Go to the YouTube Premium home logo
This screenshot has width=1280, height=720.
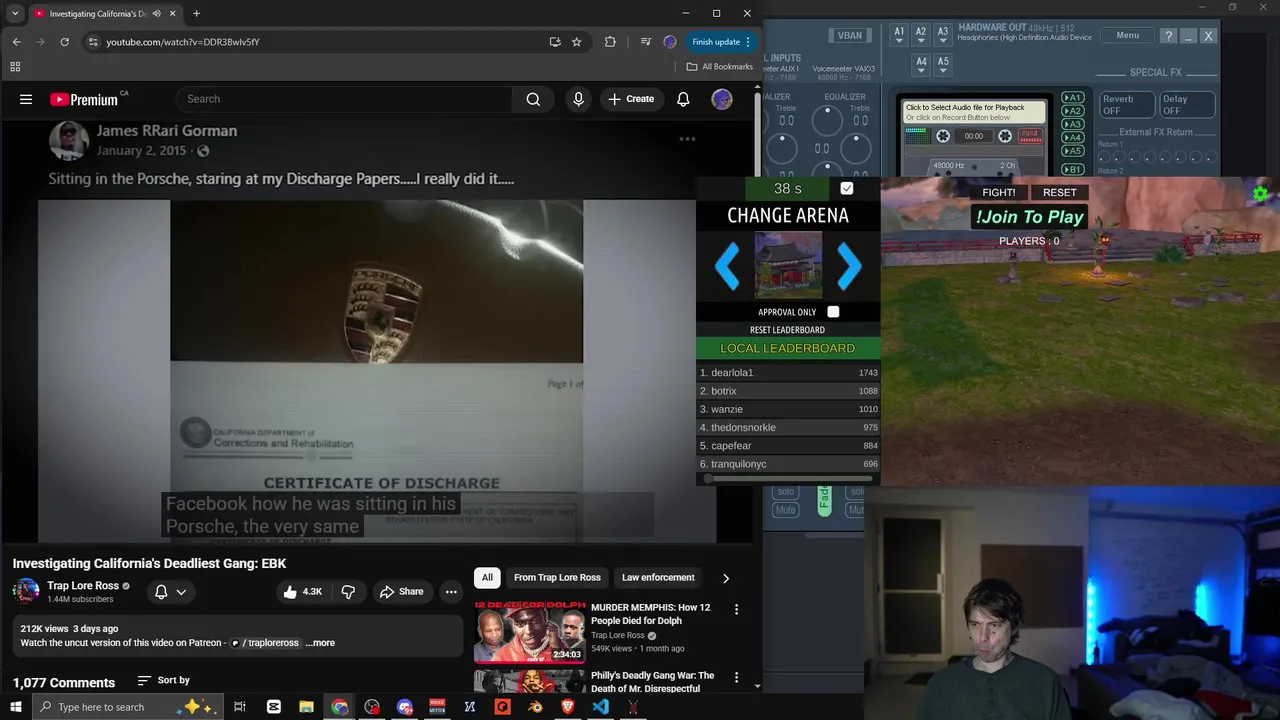85,99
